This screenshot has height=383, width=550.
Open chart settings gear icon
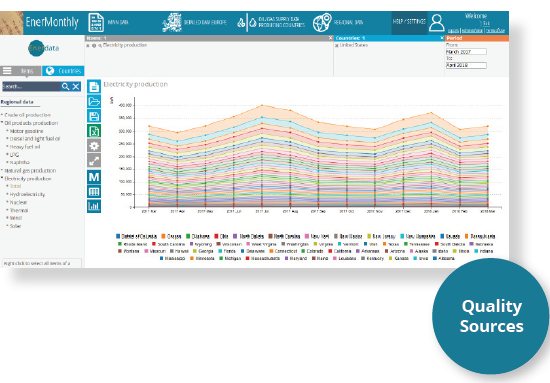tap(94, 146)
